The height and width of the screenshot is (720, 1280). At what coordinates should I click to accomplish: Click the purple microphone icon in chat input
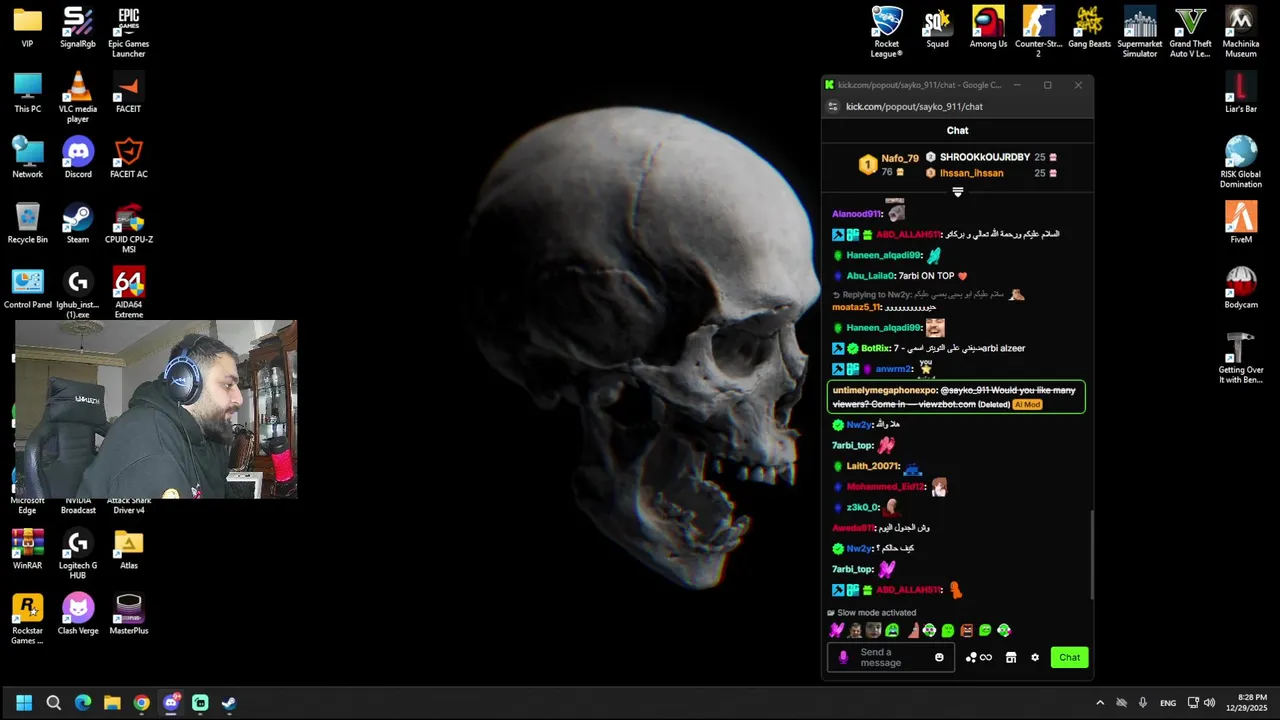843,657
